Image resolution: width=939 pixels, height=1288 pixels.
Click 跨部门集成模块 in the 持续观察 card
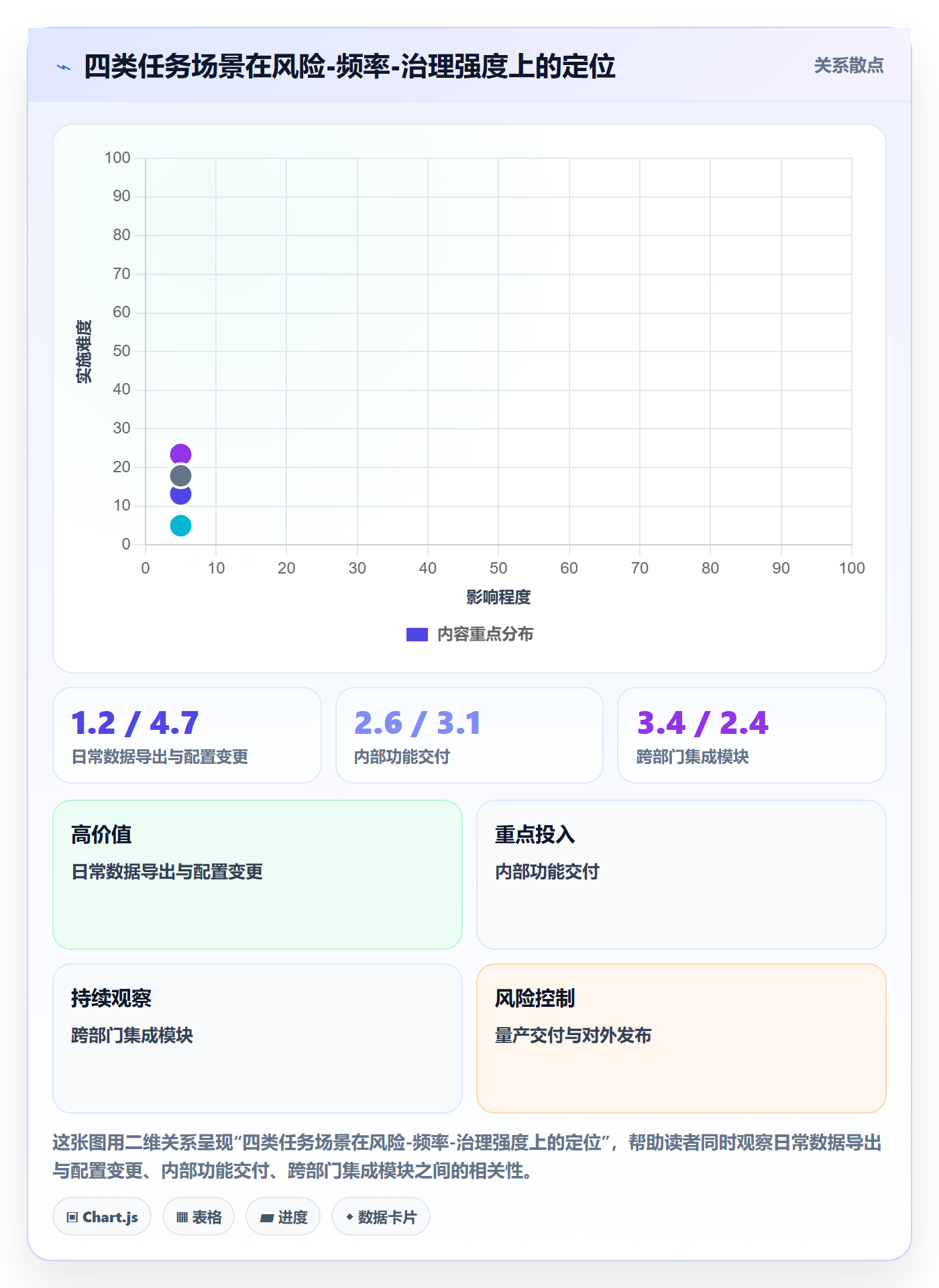pos(132,1035)
